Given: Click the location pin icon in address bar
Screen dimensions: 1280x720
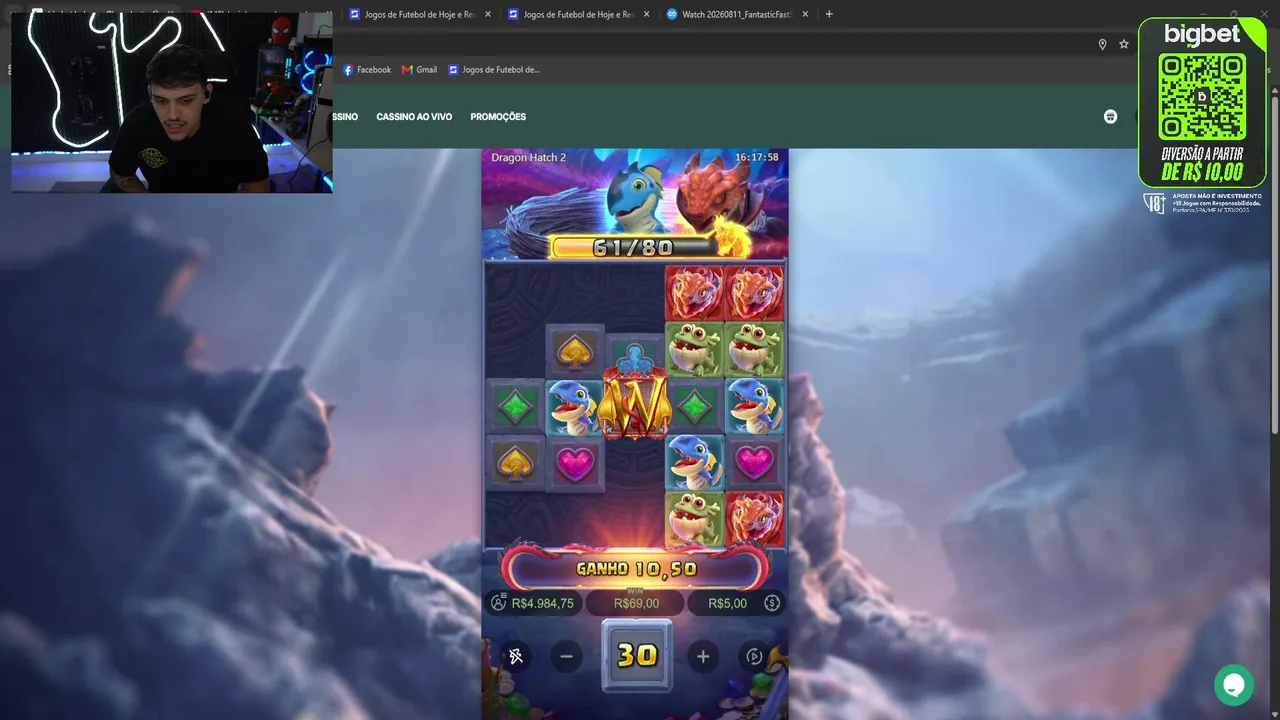Looking at the screenshot, I should [x=1102, y=44].
